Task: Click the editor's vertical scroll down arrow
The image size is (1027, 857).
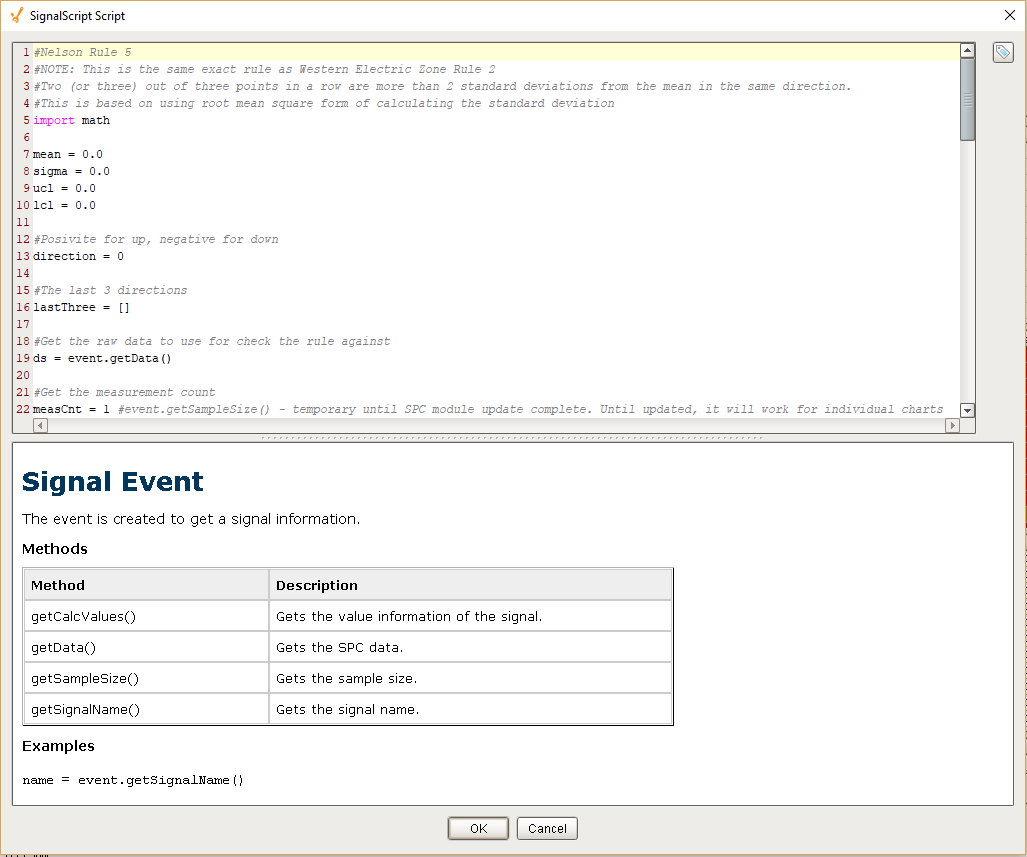Action: pyautogui.click(x=967, y=410)
